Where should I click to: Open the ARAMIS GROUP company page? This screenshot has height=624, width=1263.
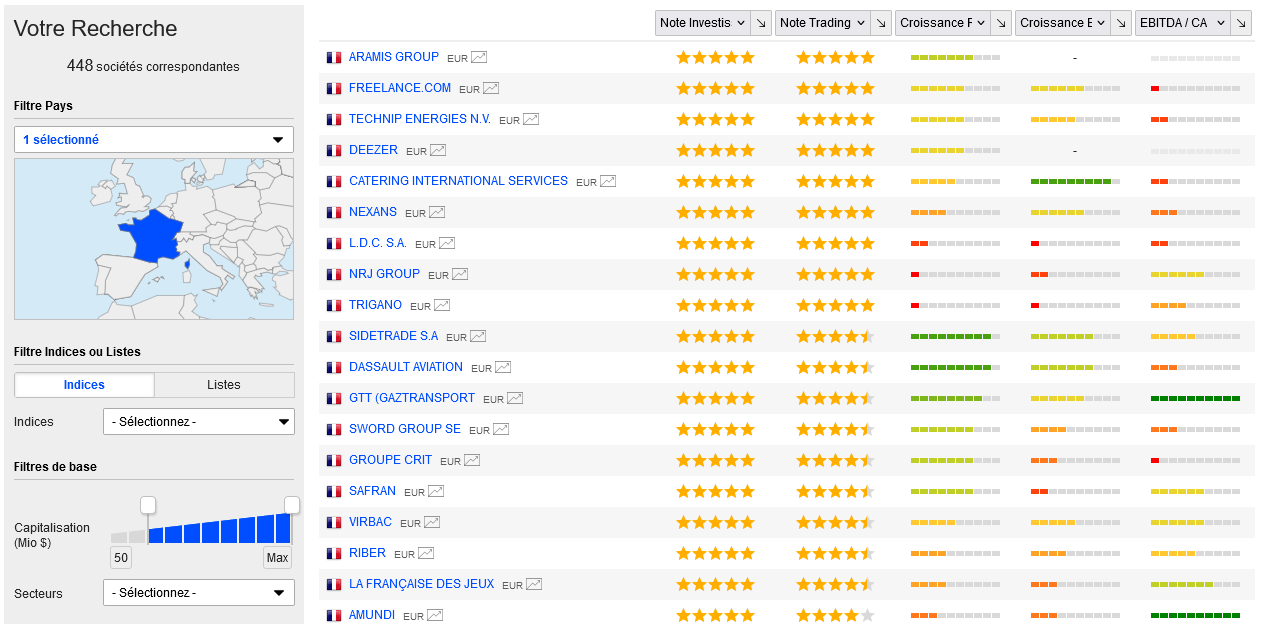point(394,57)
